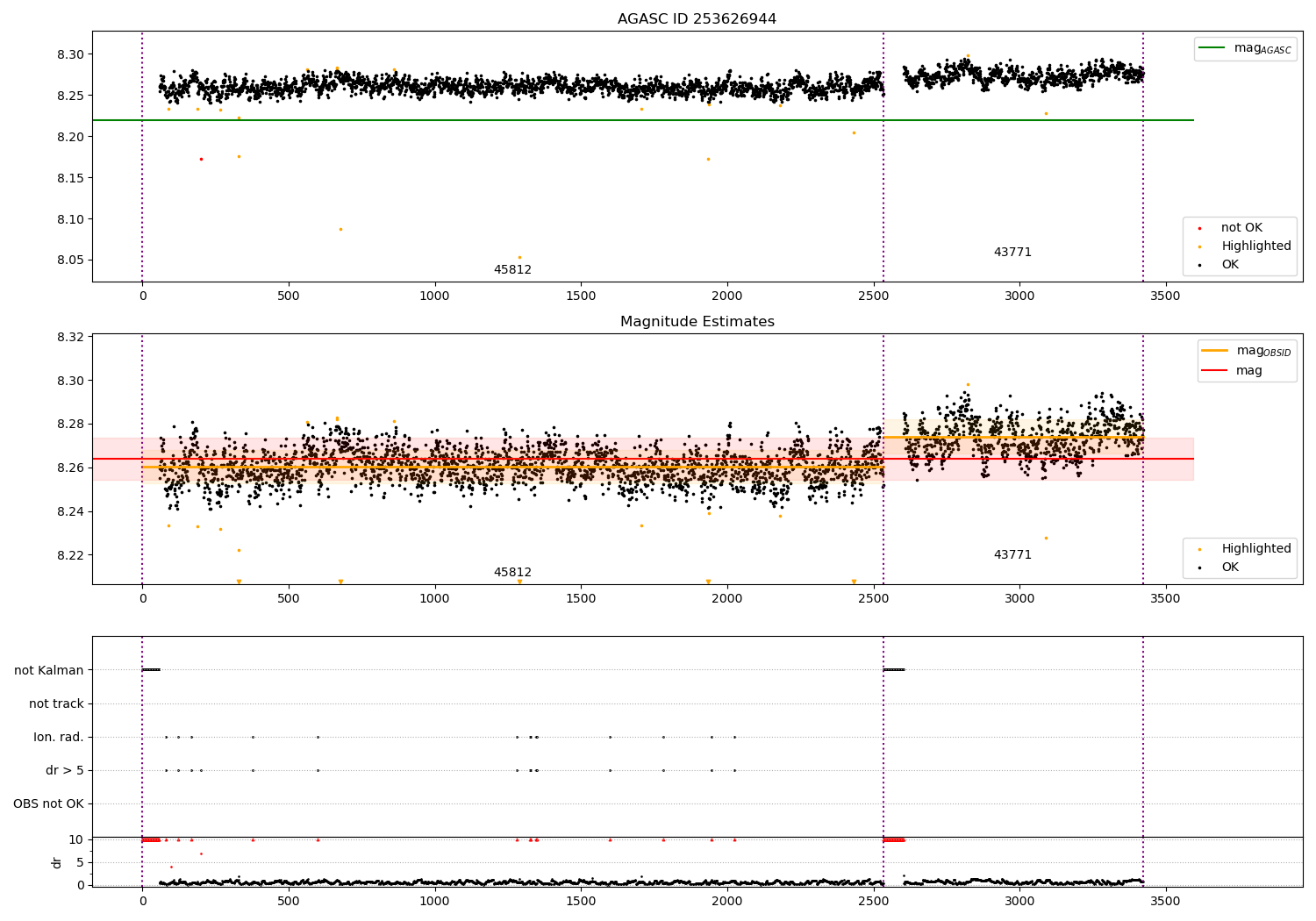This screenshot has height=921, width=1316.
Task: Click the 8.25 y-axis tick label
Action: (x=70, y=96)
